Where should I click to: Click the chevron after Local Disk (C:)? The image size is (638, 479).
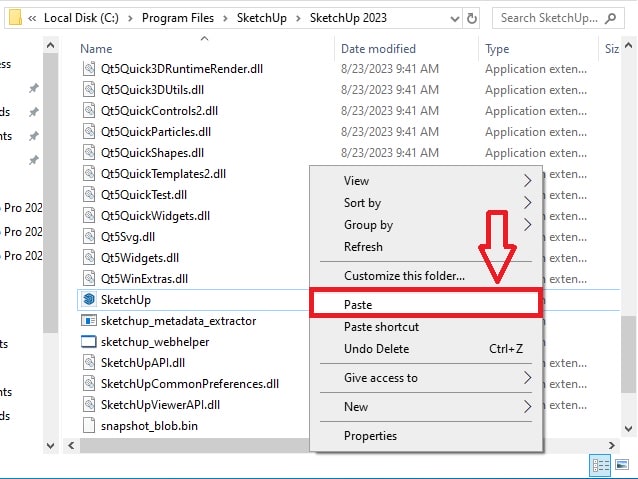[130, 18]
